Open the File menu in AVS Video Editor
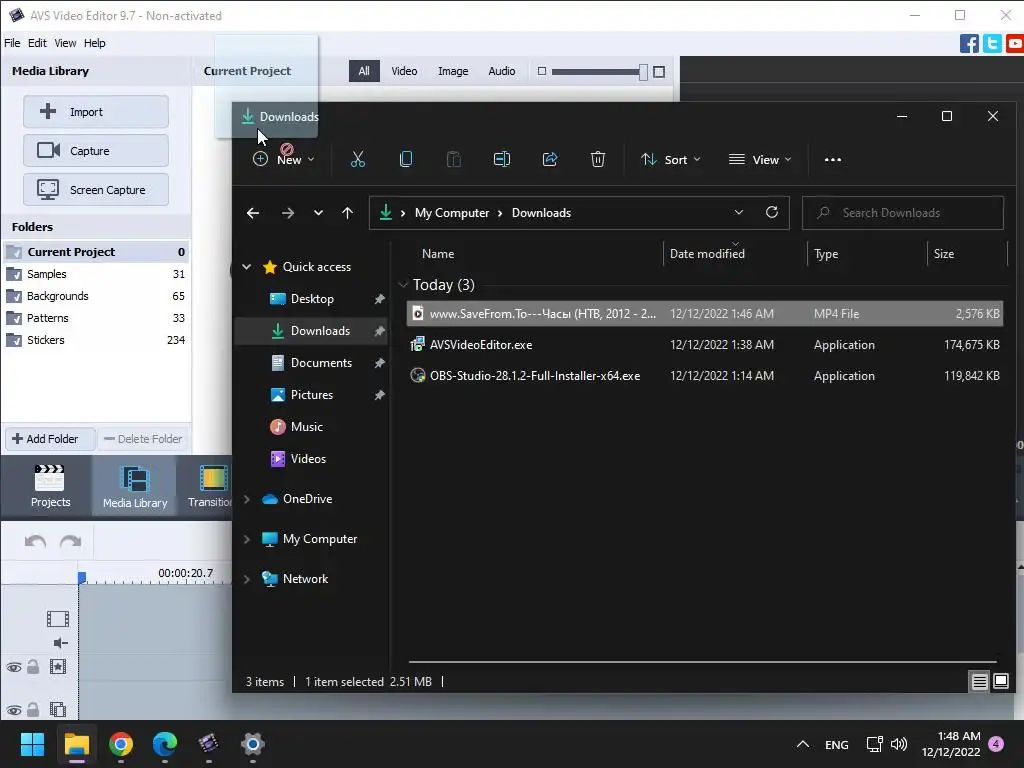The image size is (1024, 768). point(12,43)
